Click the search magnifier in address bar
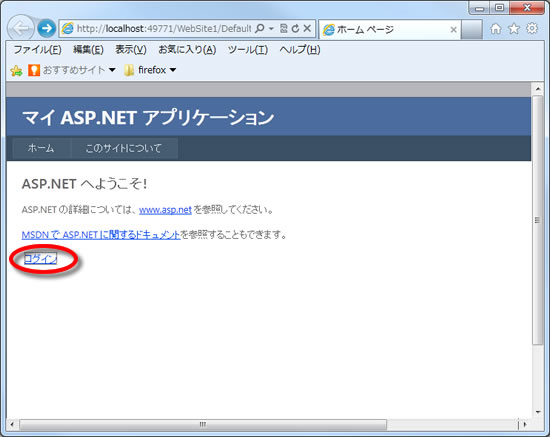 point(260,28)
